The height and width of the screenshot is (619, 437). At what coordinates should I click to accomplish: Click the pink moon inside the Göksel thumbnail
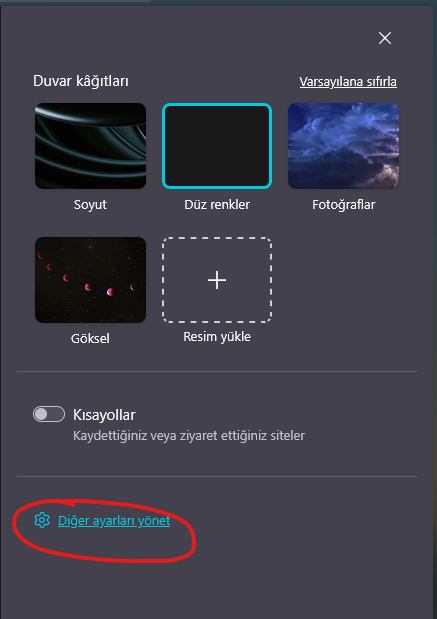110,292
